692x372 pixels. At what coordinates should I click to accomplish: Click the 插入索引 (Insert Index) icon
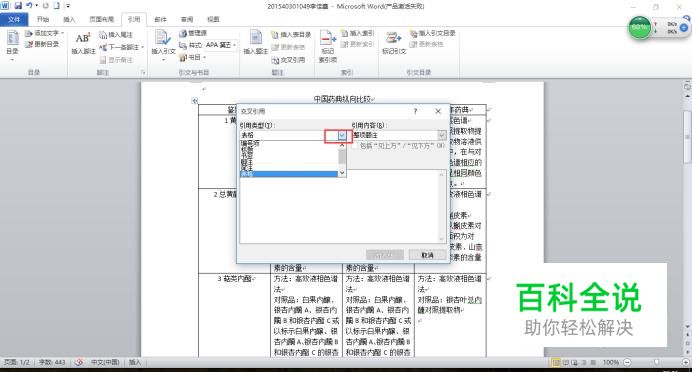345,34
